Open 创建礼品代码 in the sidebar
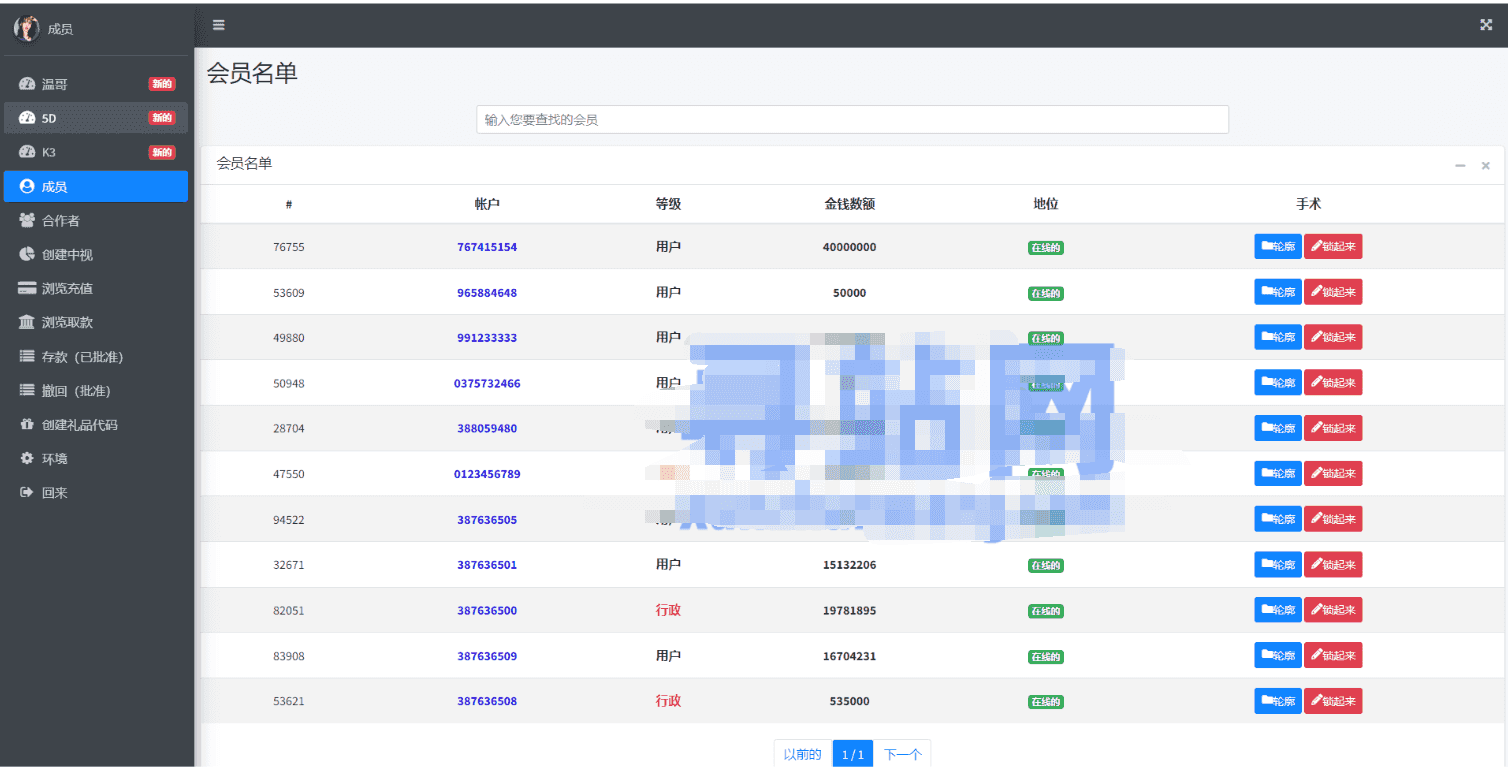Viewport: 1508px width, 775px height. 79,425
